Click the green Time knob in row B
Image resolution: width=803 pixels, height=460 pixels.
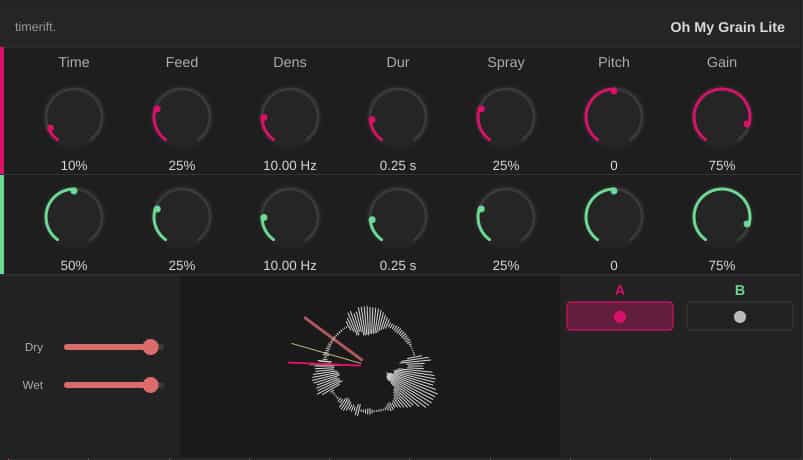click(x=74, y=217)
